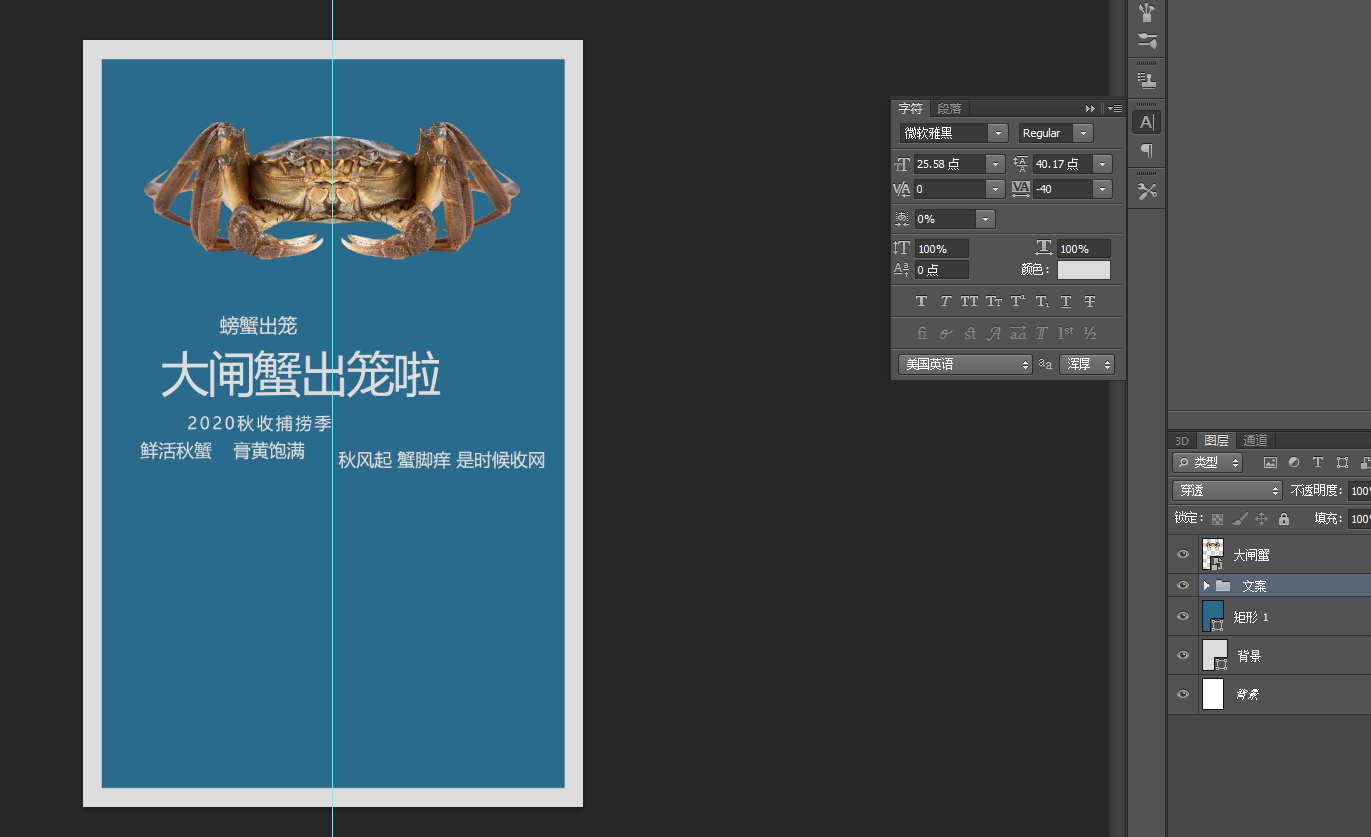Apply Strikethrough text style
Viewport: 1371px width, 837px height.
pyautogui.click(x=1090, y=301)
